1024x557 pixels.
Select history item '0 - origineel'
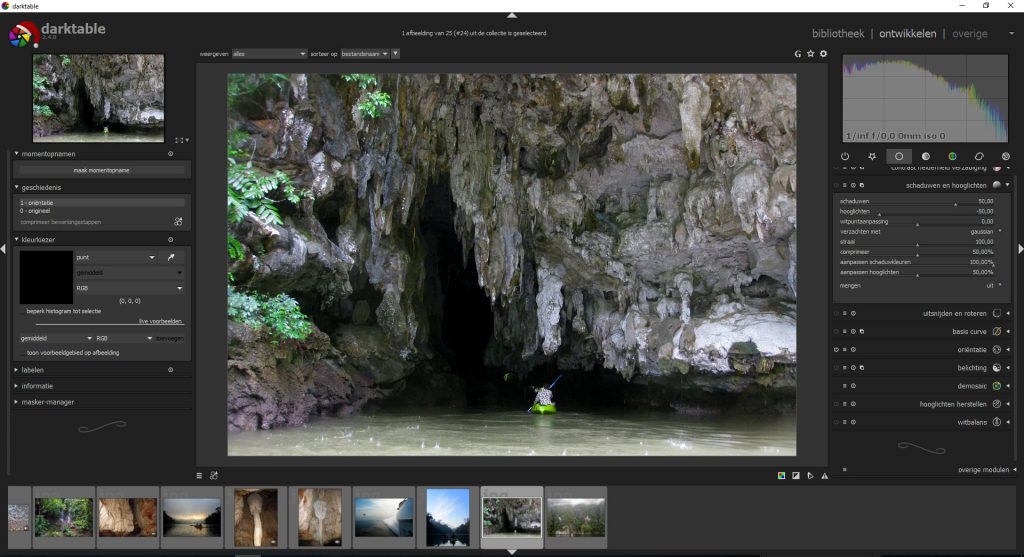101,211
